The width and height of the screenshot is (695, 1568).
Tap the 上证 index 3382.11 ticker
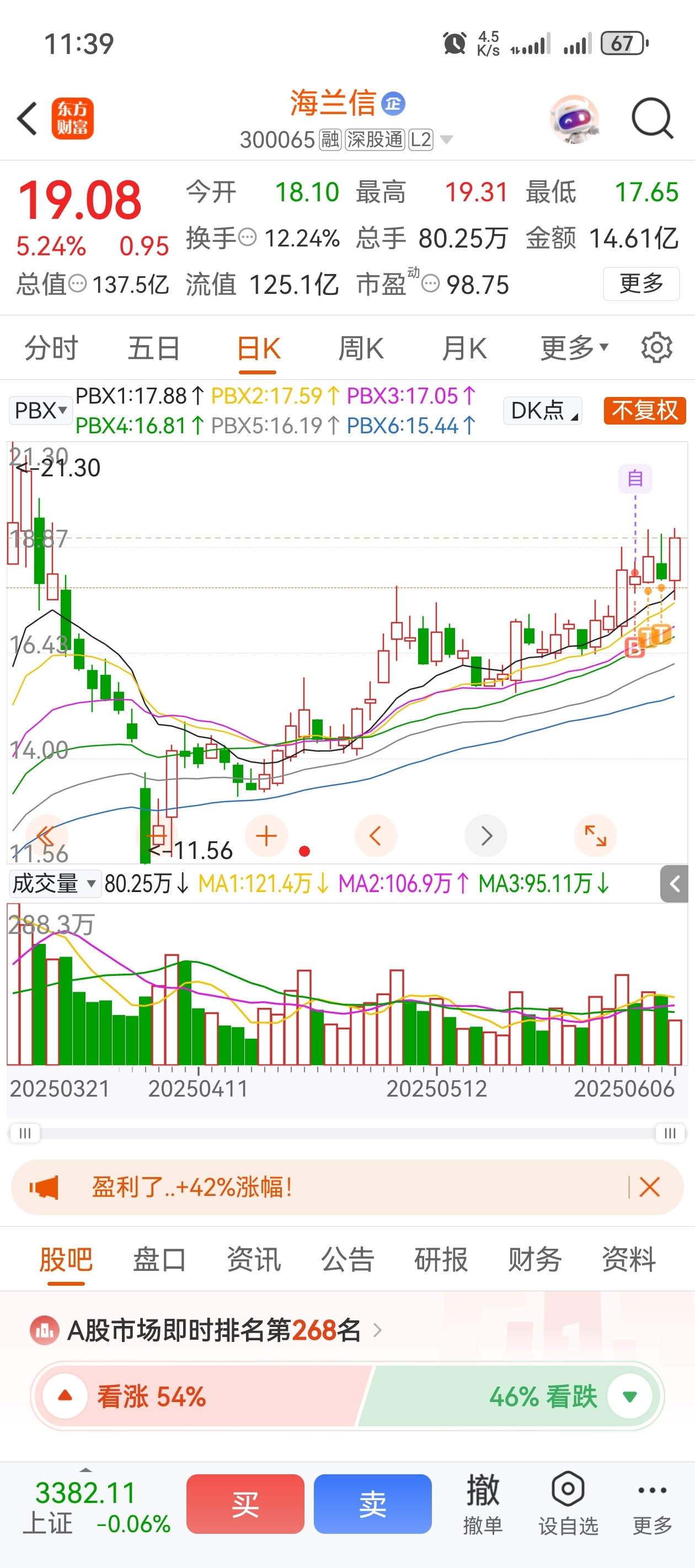pos(96,1508)
